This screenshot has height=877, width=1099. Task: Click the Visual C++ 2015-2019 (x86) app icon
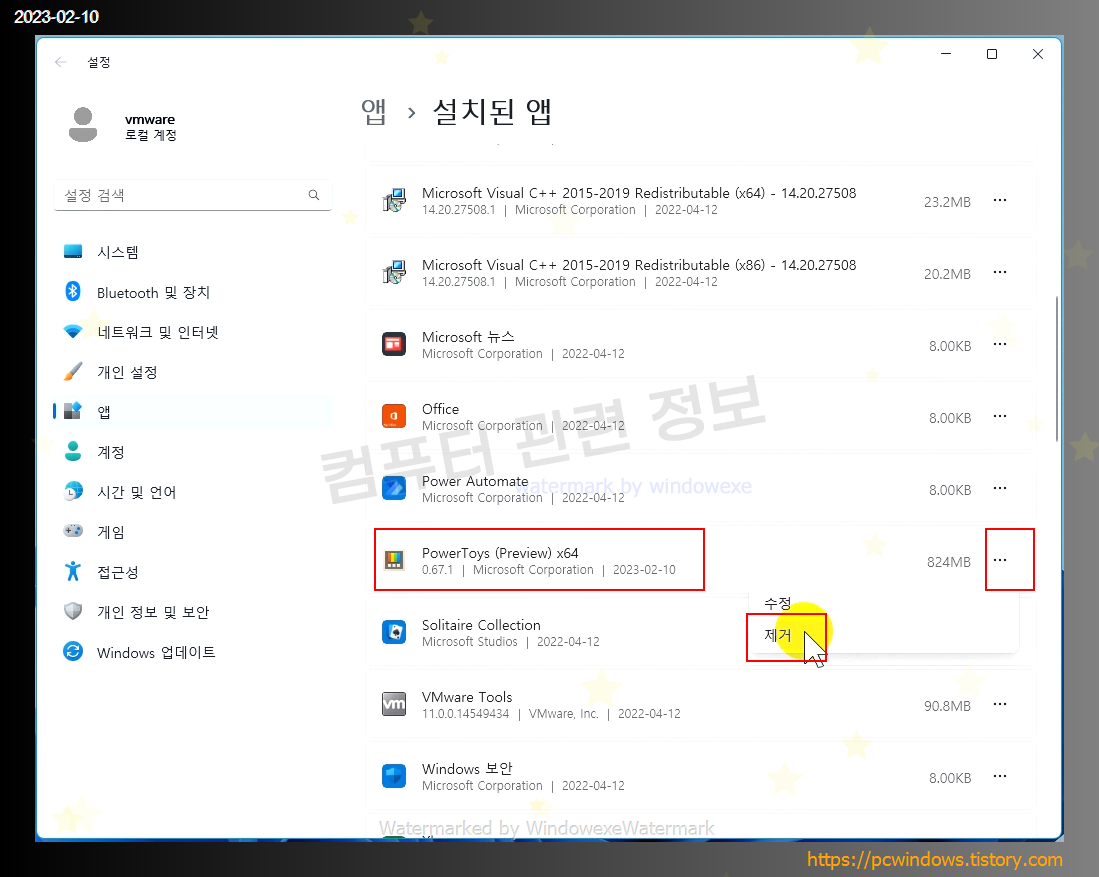pyautogui.click(x=394, y=273)
